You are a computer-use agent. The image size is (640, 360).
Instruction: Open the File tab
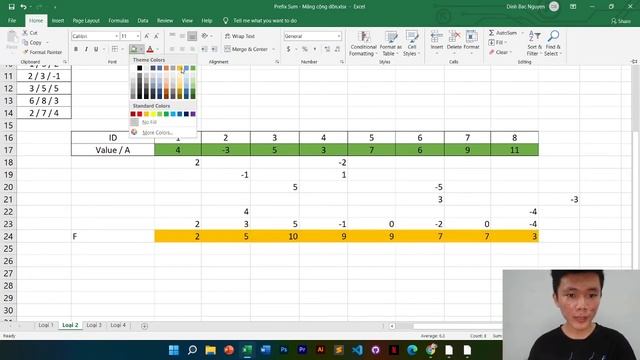12,20
